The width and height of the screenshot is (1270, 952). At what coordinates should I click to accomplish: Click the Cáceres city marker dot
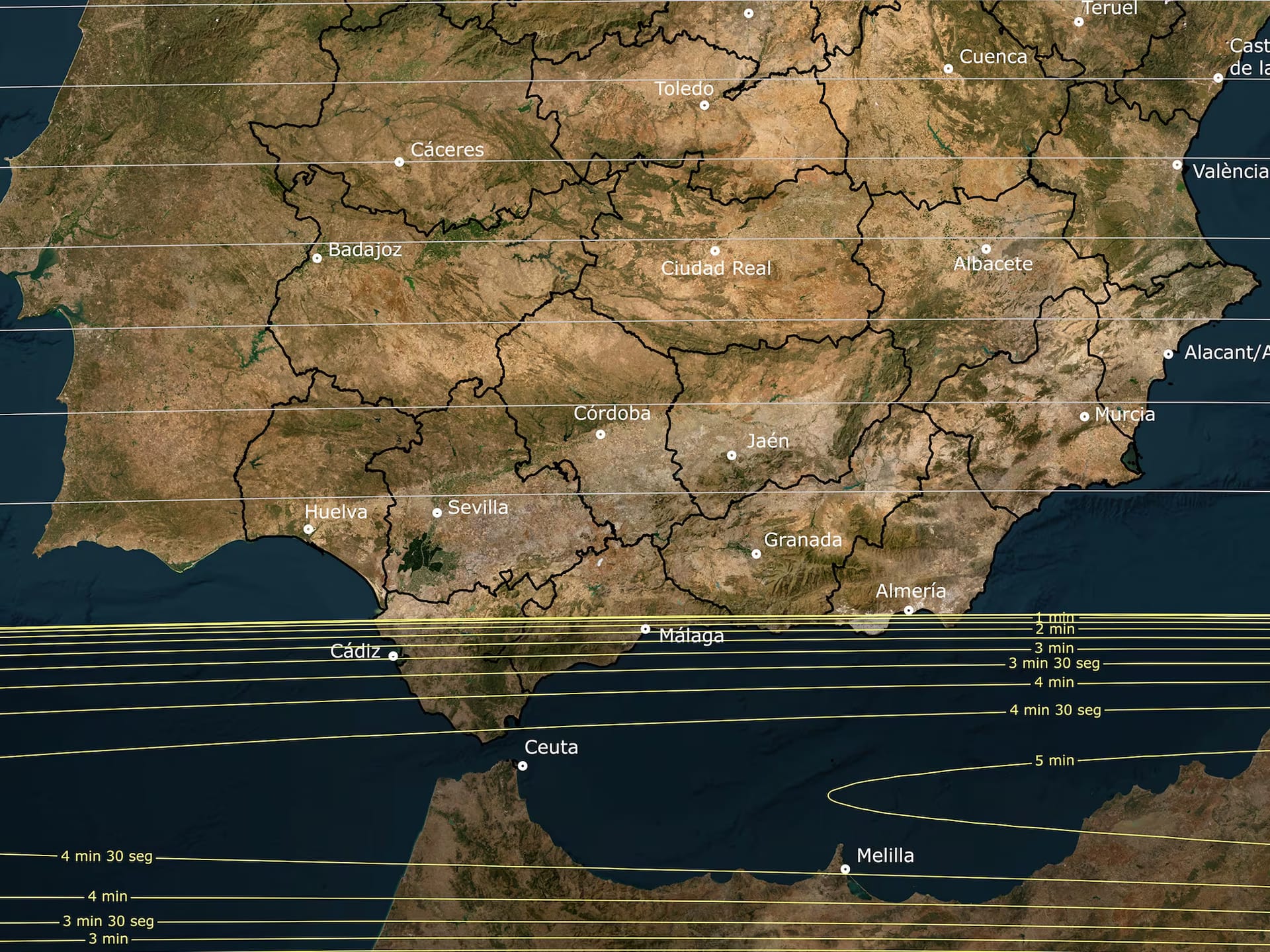point(400,162)
